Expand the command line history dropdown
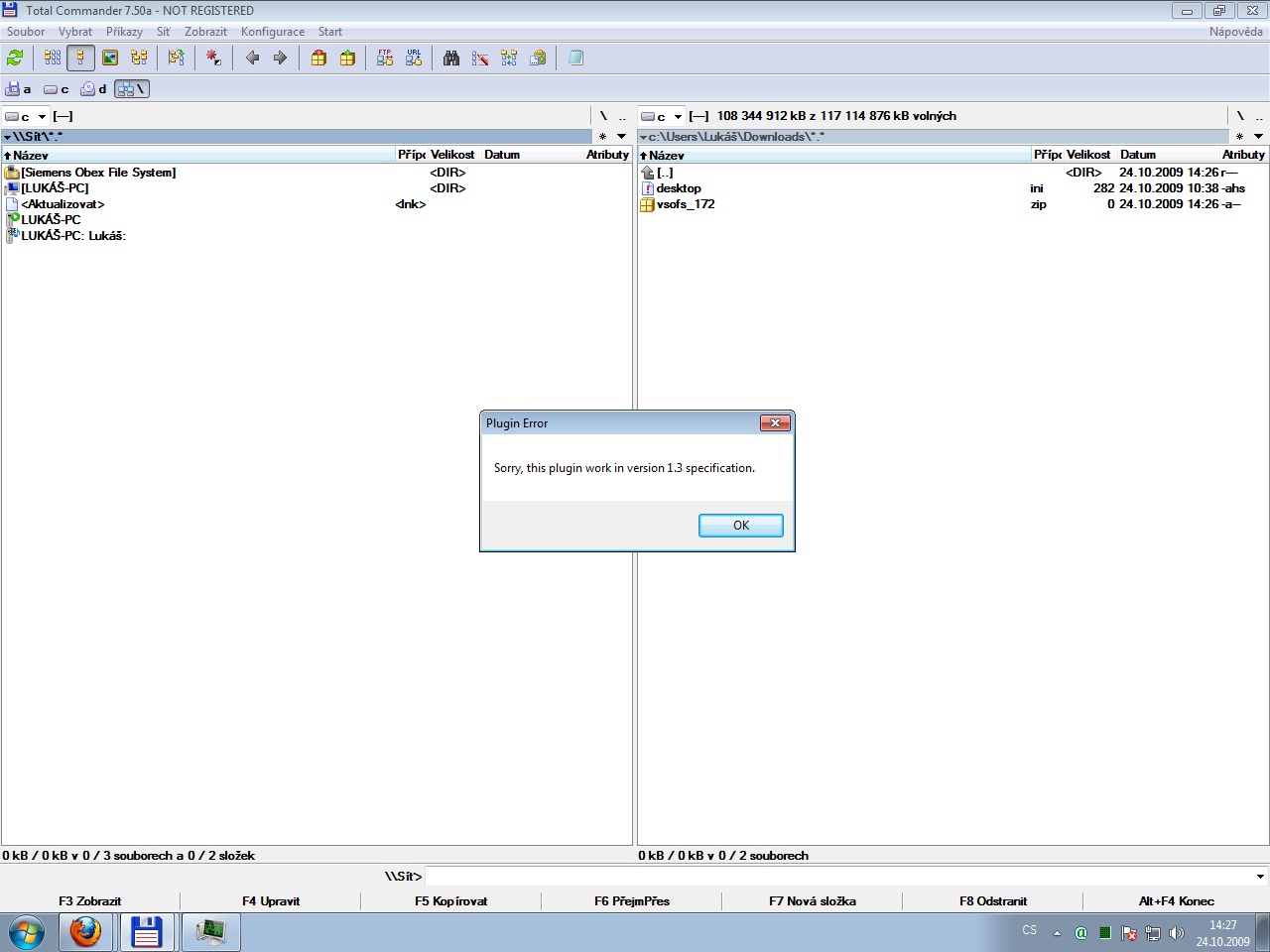This screenshot has height=952, width=1270. point(1260,877)
